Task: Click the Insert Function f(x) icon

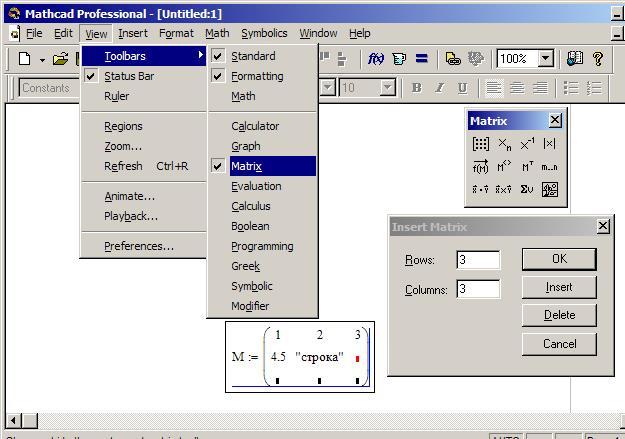Action: (x=377, y=59)
